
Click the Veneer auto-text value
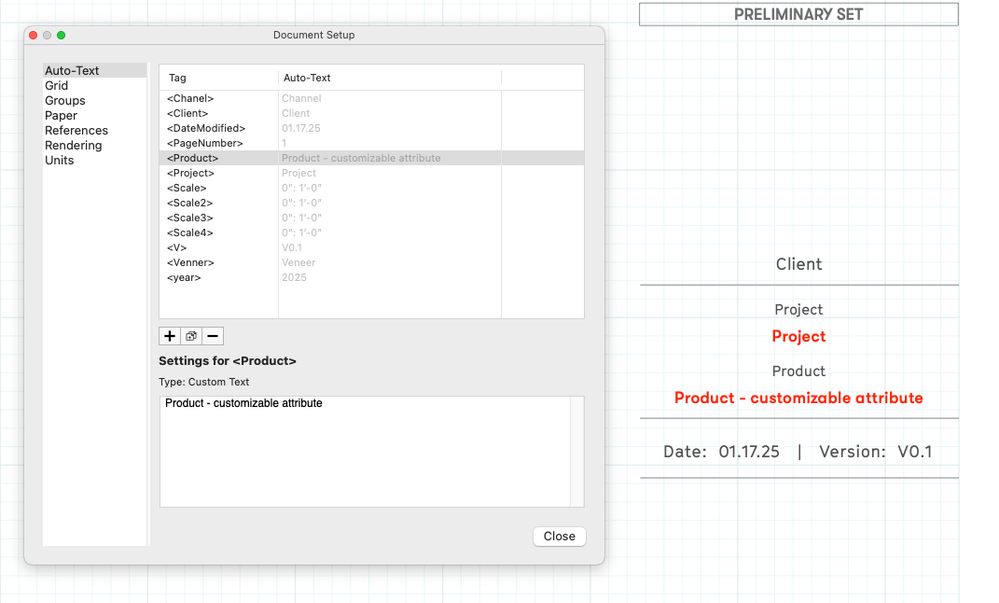click(x=298, y=263)
